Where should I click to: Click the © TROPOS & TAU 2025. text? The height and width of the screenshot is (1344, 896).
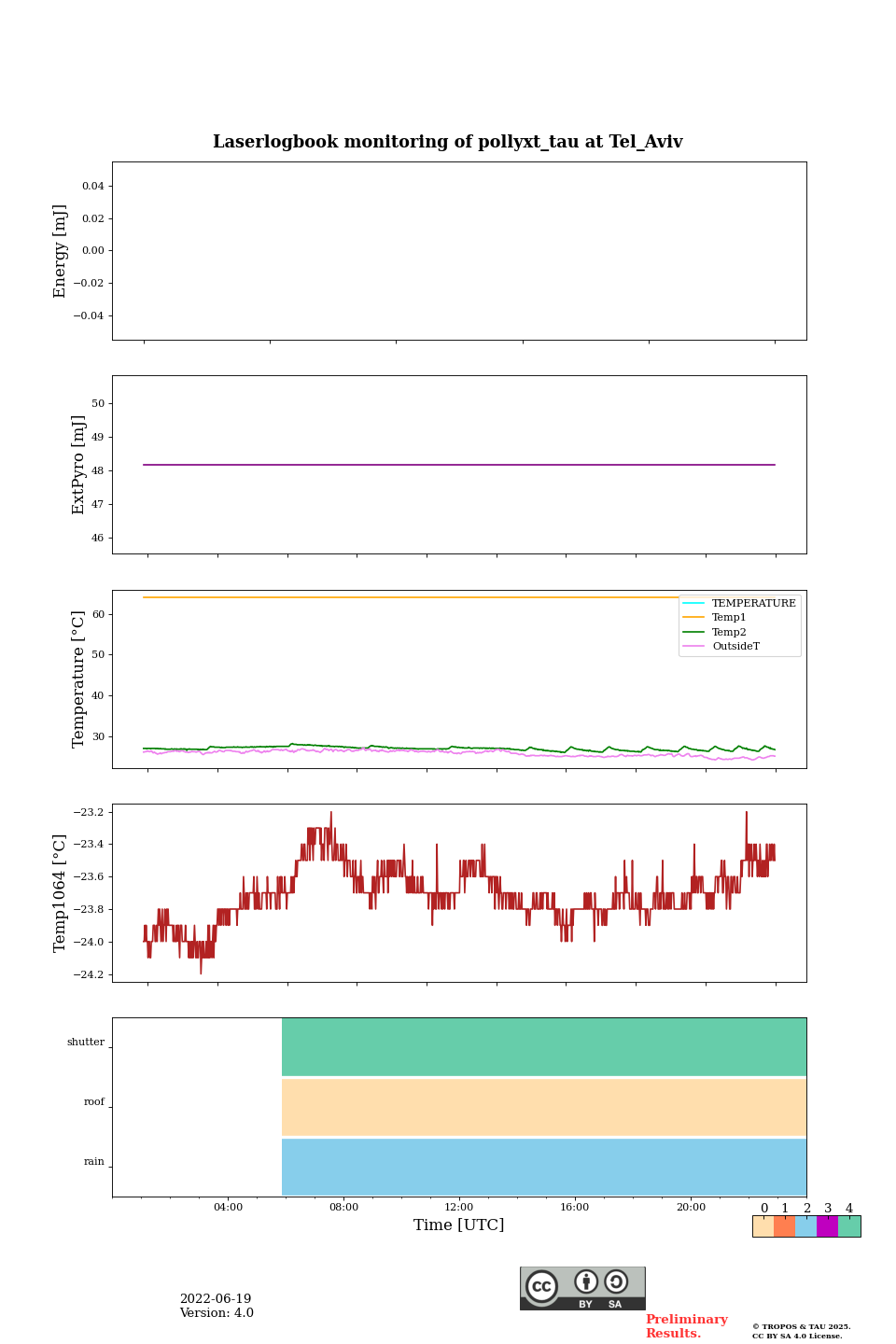802,1326
